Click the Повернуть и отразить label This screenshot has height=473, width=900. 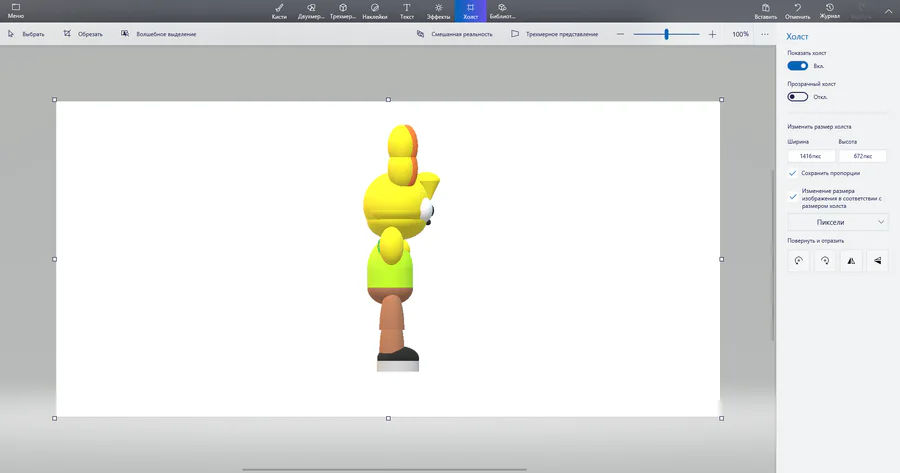point(816,241)
